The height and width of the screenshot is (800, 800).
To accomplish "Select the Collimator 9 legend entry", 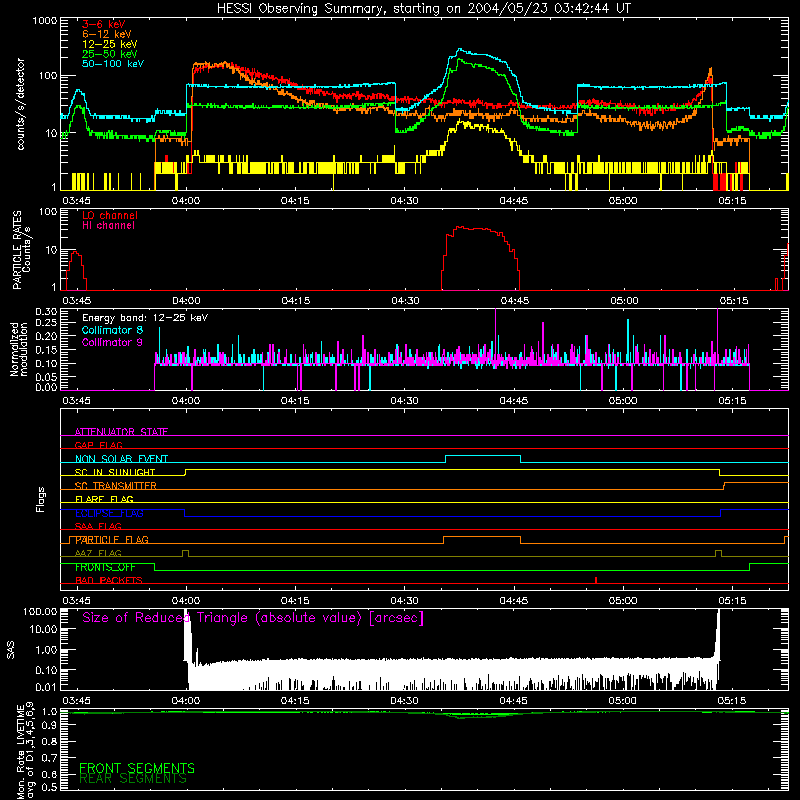I will click(x=112, y=342).
